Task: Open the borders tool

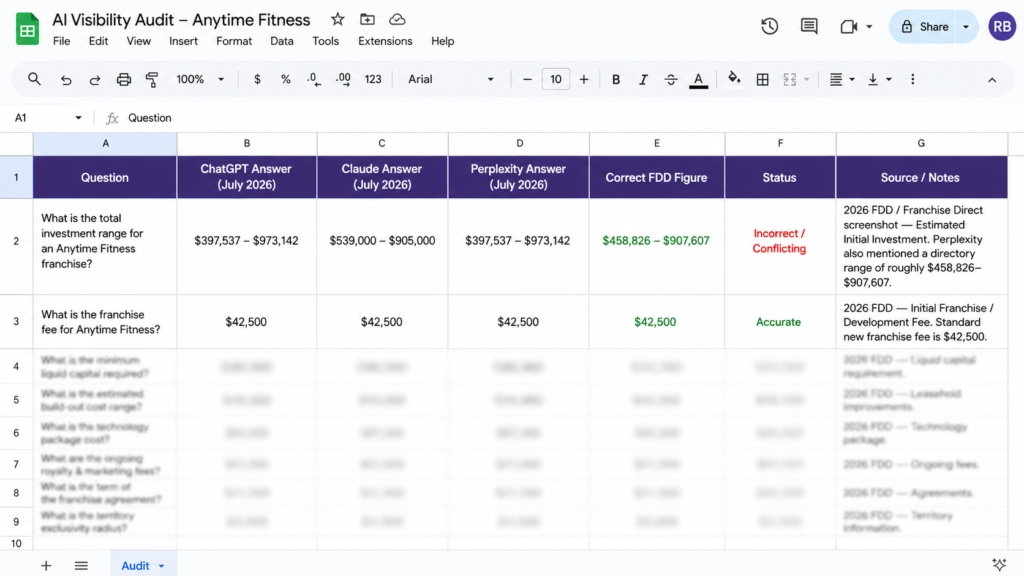Action: coord(762,80)
